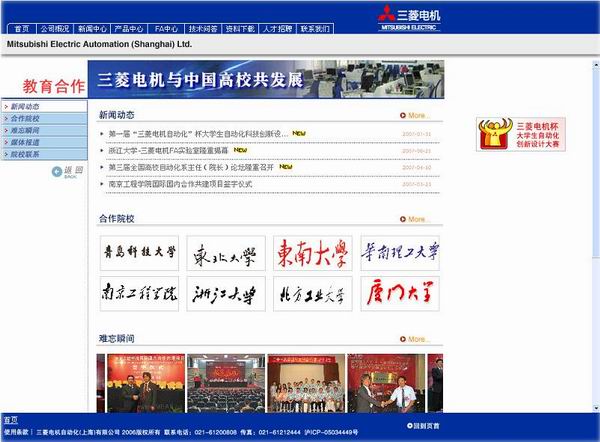Screen dimensions: 600x442
Task: Expand More in 合作院校 section
Action: (x=414, y=219)
